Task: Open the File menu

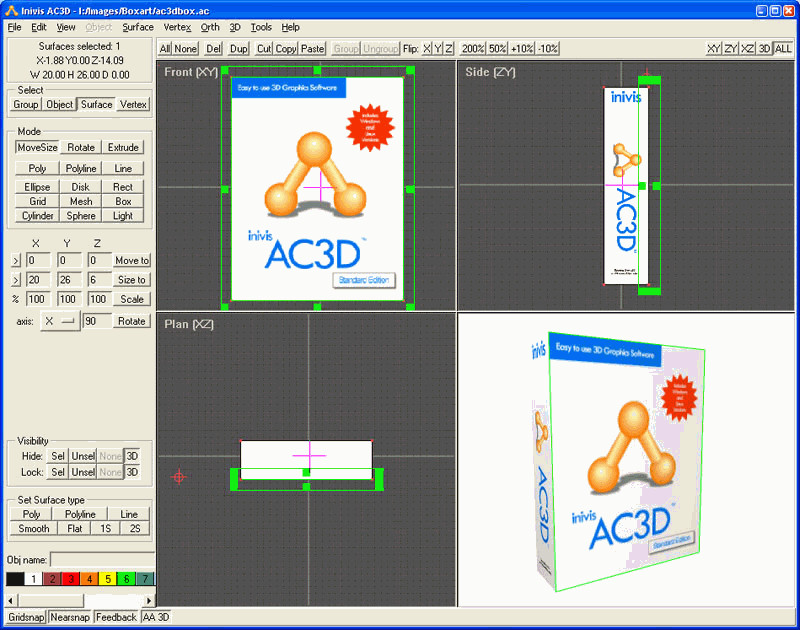Action: (x=14, y=28)
